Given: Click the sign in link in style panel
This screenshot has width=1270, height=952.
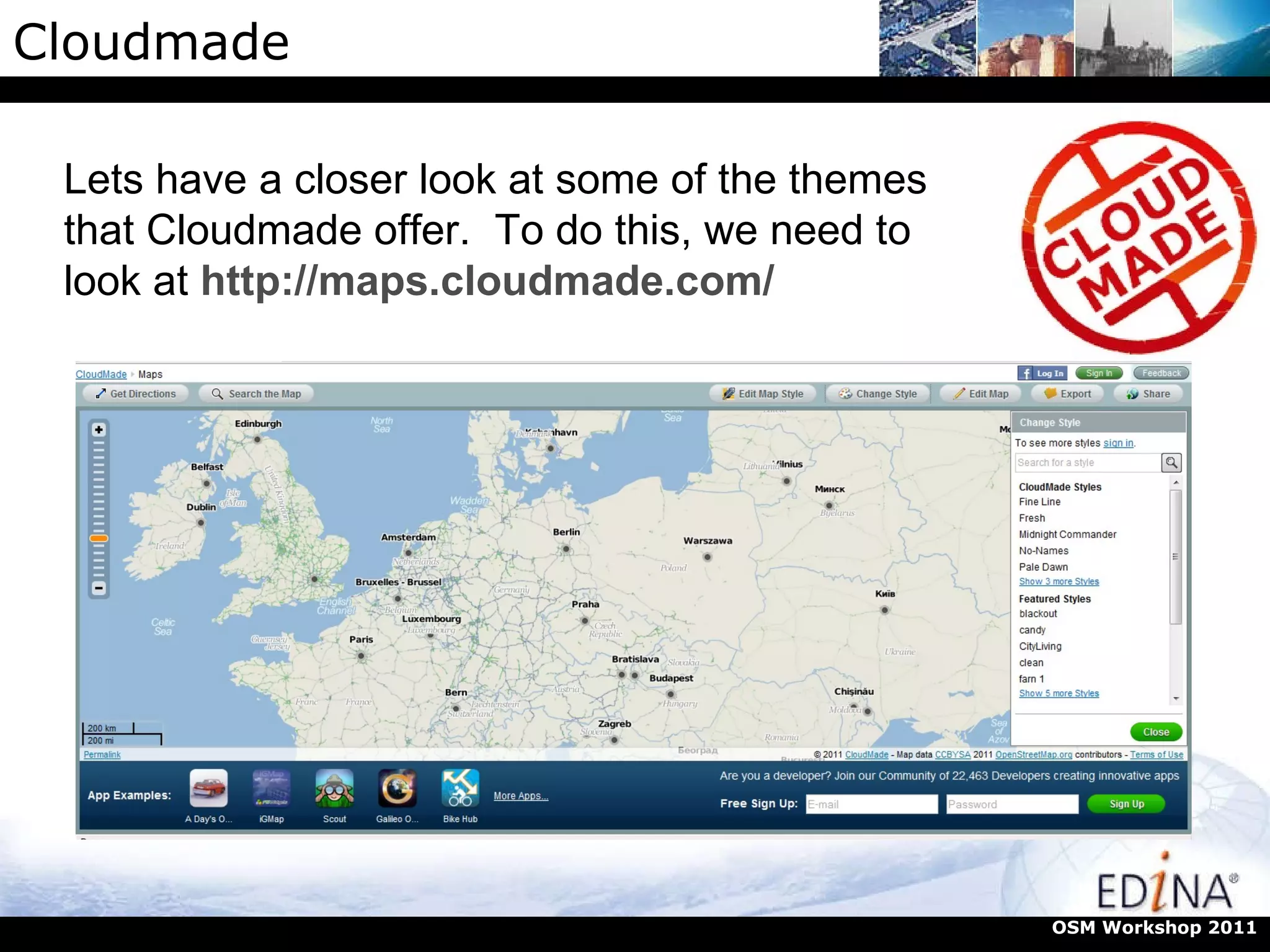Looking at the screenshot, I should (1119, 443).
